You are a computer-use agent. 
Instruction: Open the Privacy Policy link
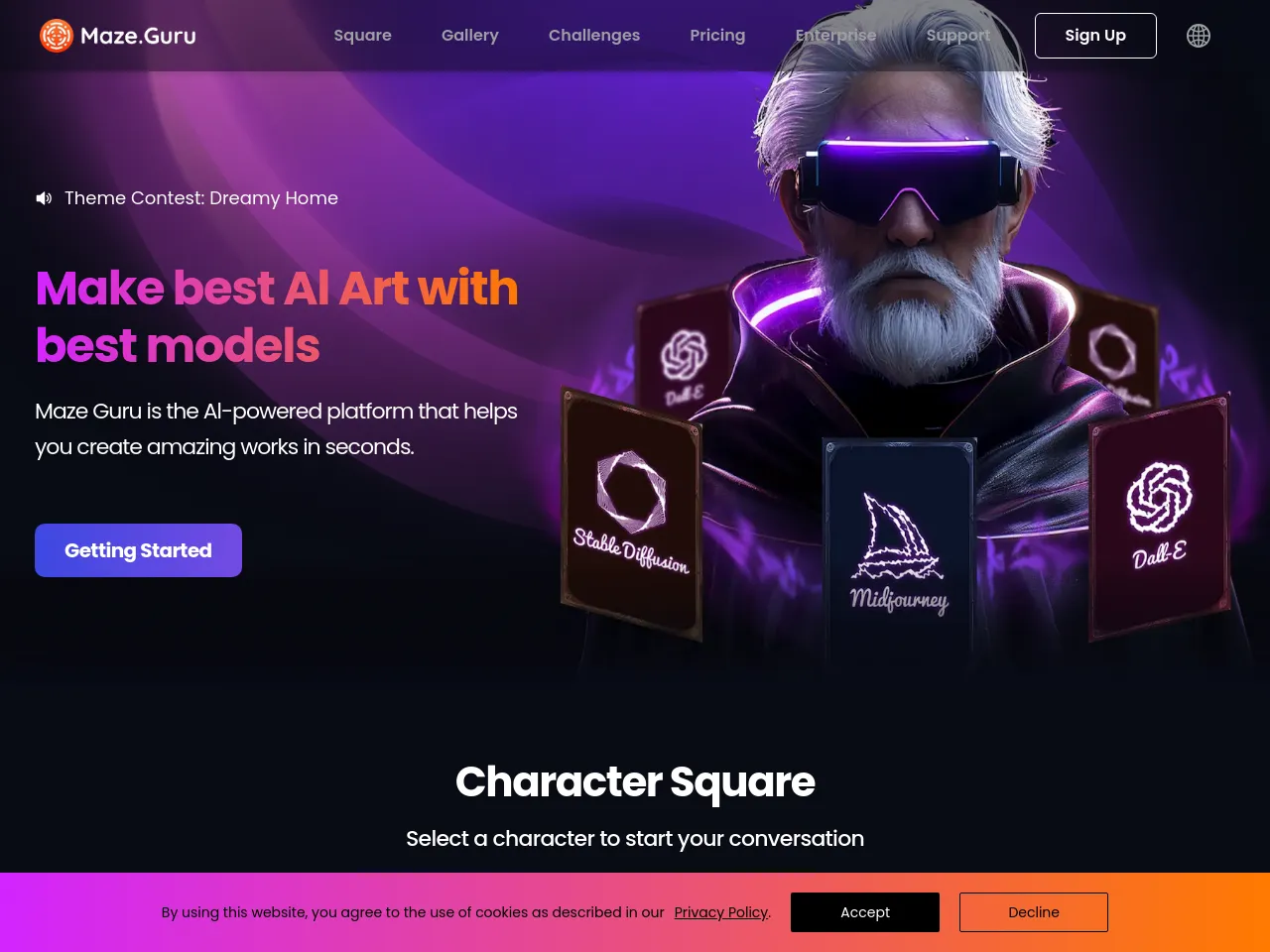click(721, 912)
